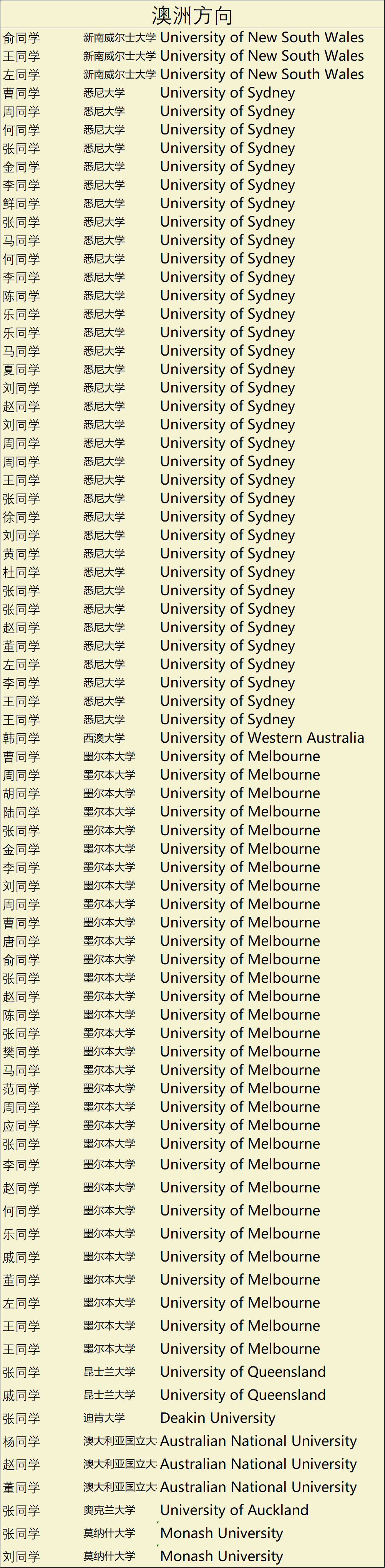The image size is (385, 1568).
Task: Click the 胡同学 name cell
Action: pyautogui.click(x=21, y=794)
